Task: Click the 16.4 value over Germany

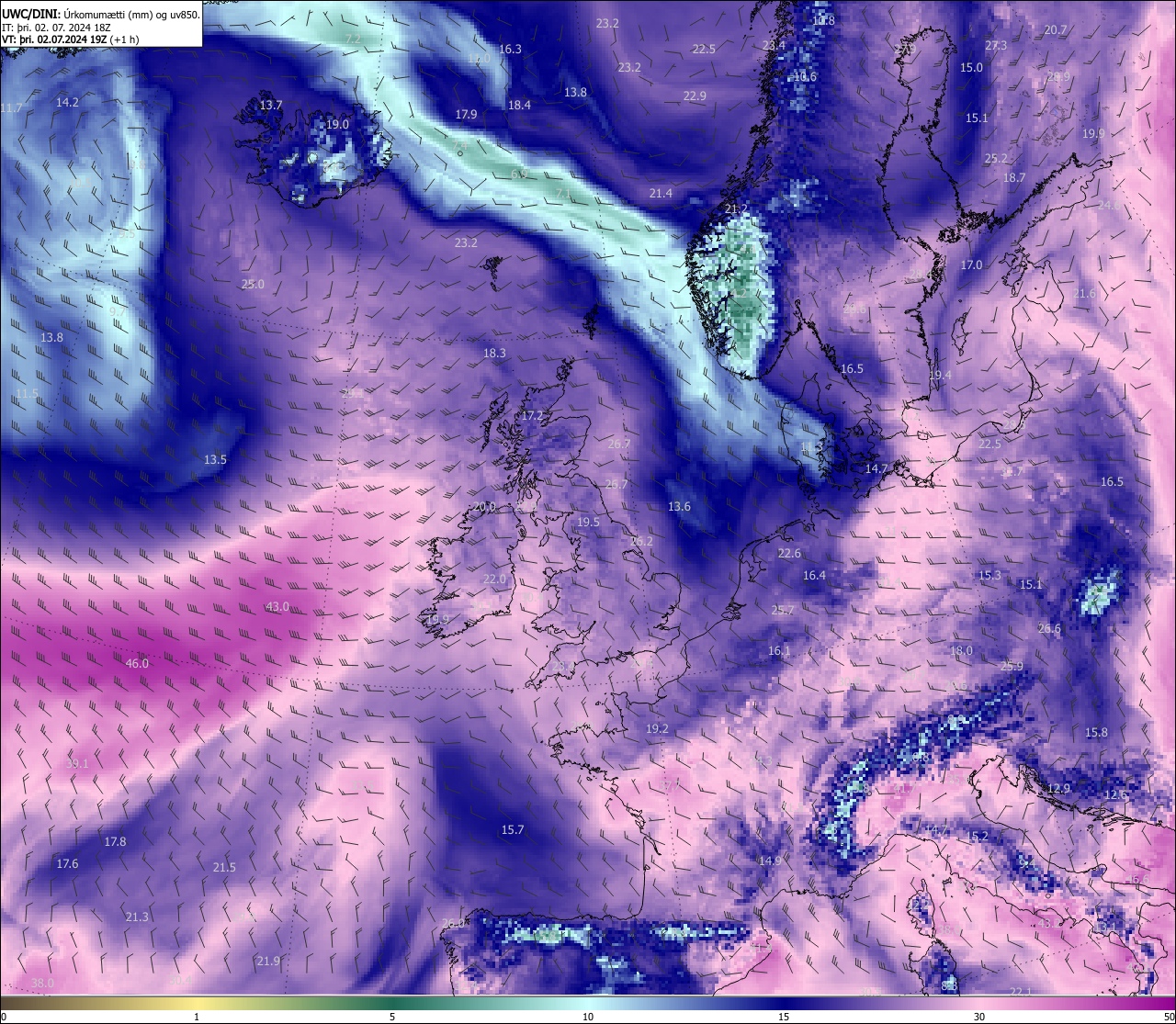Action: (x=814, y=576)
